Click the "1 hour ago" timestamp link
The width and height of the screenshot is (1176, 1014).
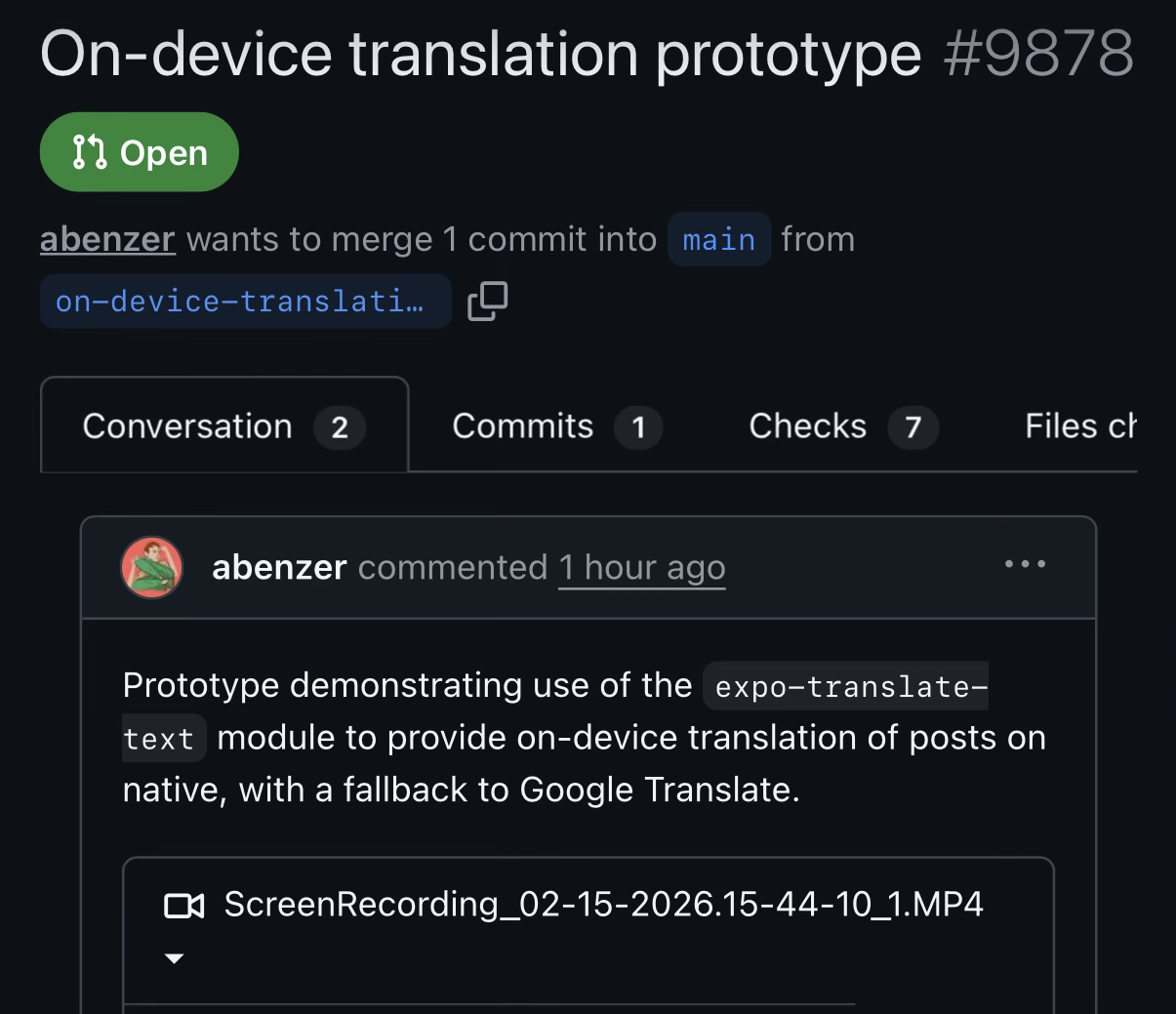[x=641, y=567]
